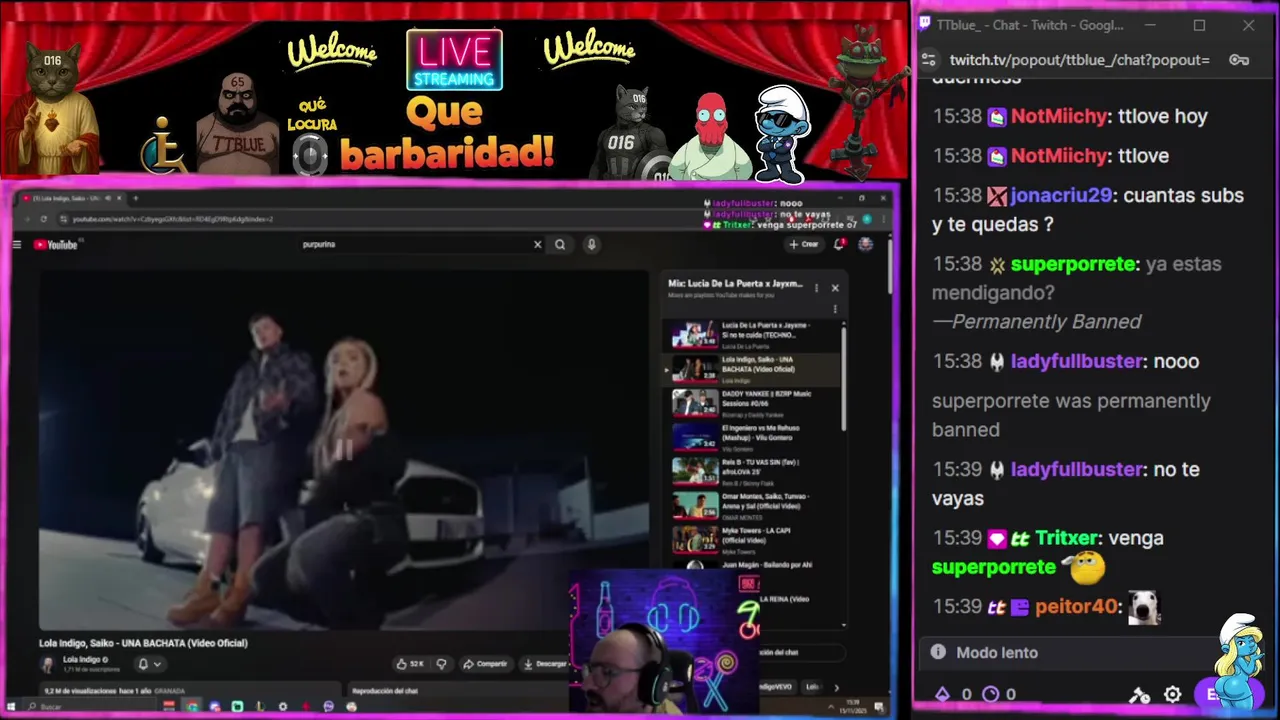Screen dimensions: 1280x720
Task: Open the channel points clock icon
Action: 991,694
